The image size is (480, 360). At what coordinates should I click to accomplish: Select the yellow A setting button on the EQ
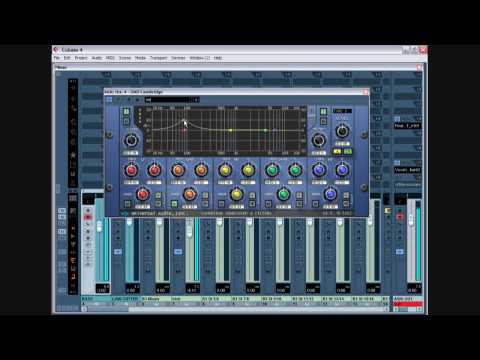click(337, 152)
